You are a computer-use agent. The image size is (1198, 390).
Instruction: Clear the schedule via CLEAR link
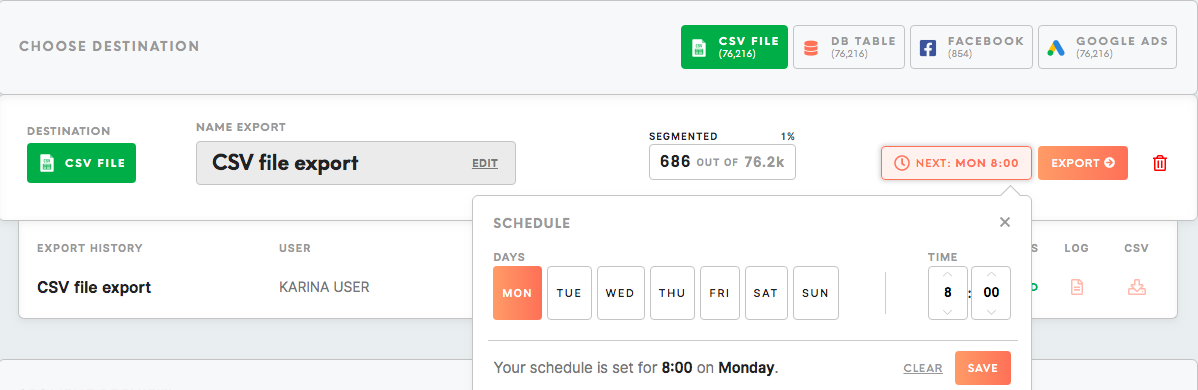click(923, 368)
